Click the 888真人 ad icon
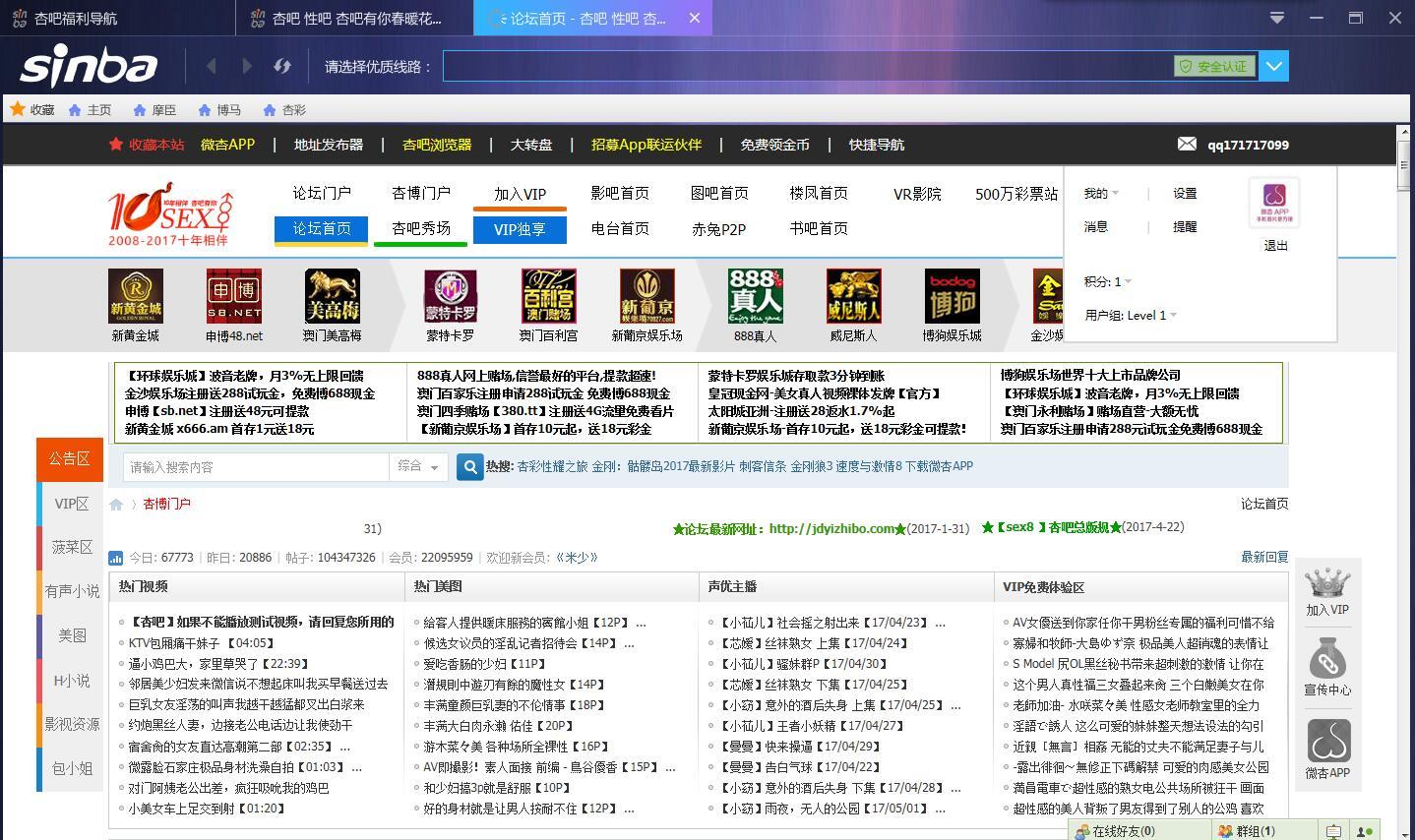1415x840 pixels. (756, 296)
